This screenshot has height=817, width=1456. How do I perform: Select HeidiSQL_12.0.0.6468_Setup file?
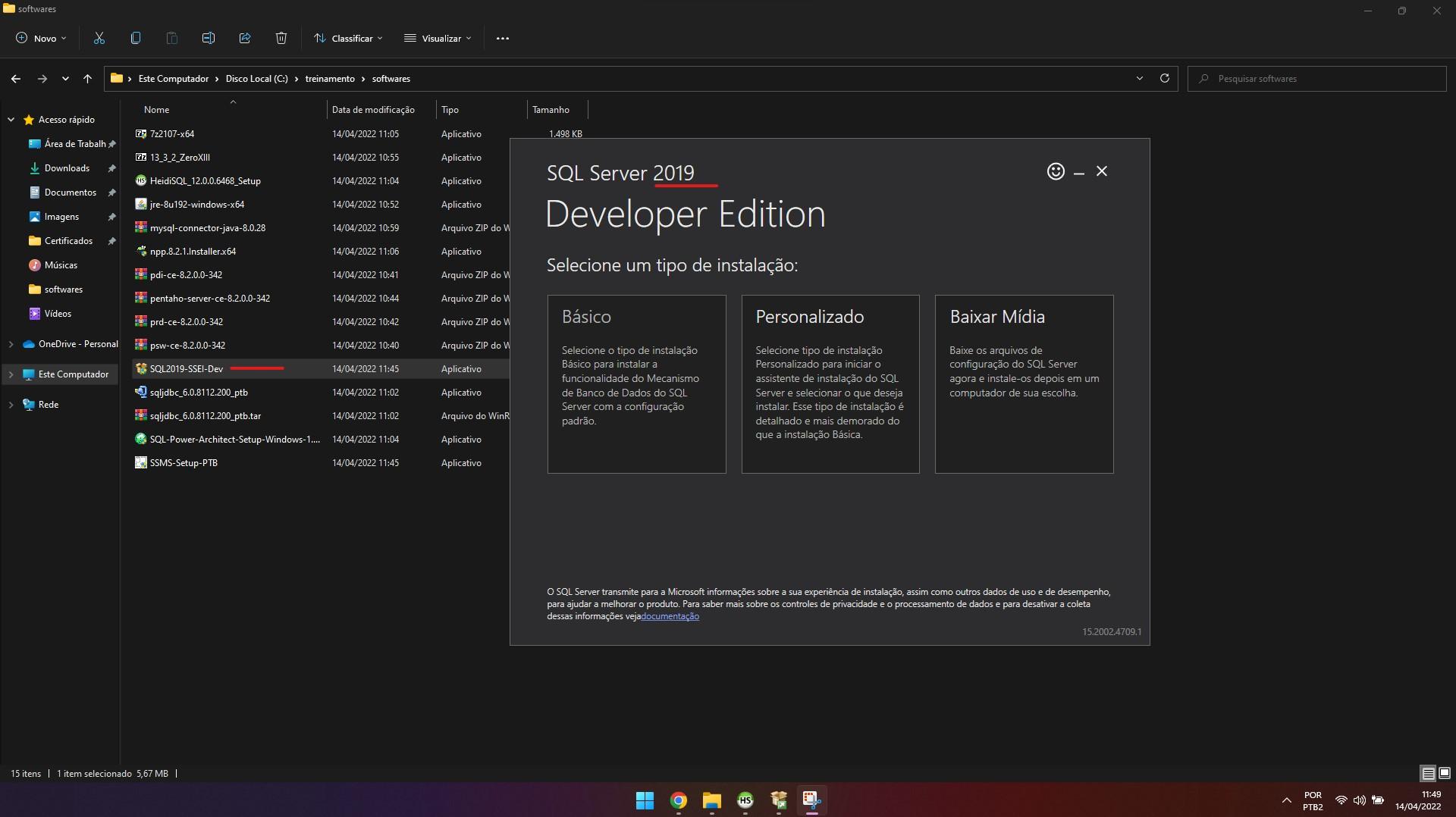[x=205, y=180]
